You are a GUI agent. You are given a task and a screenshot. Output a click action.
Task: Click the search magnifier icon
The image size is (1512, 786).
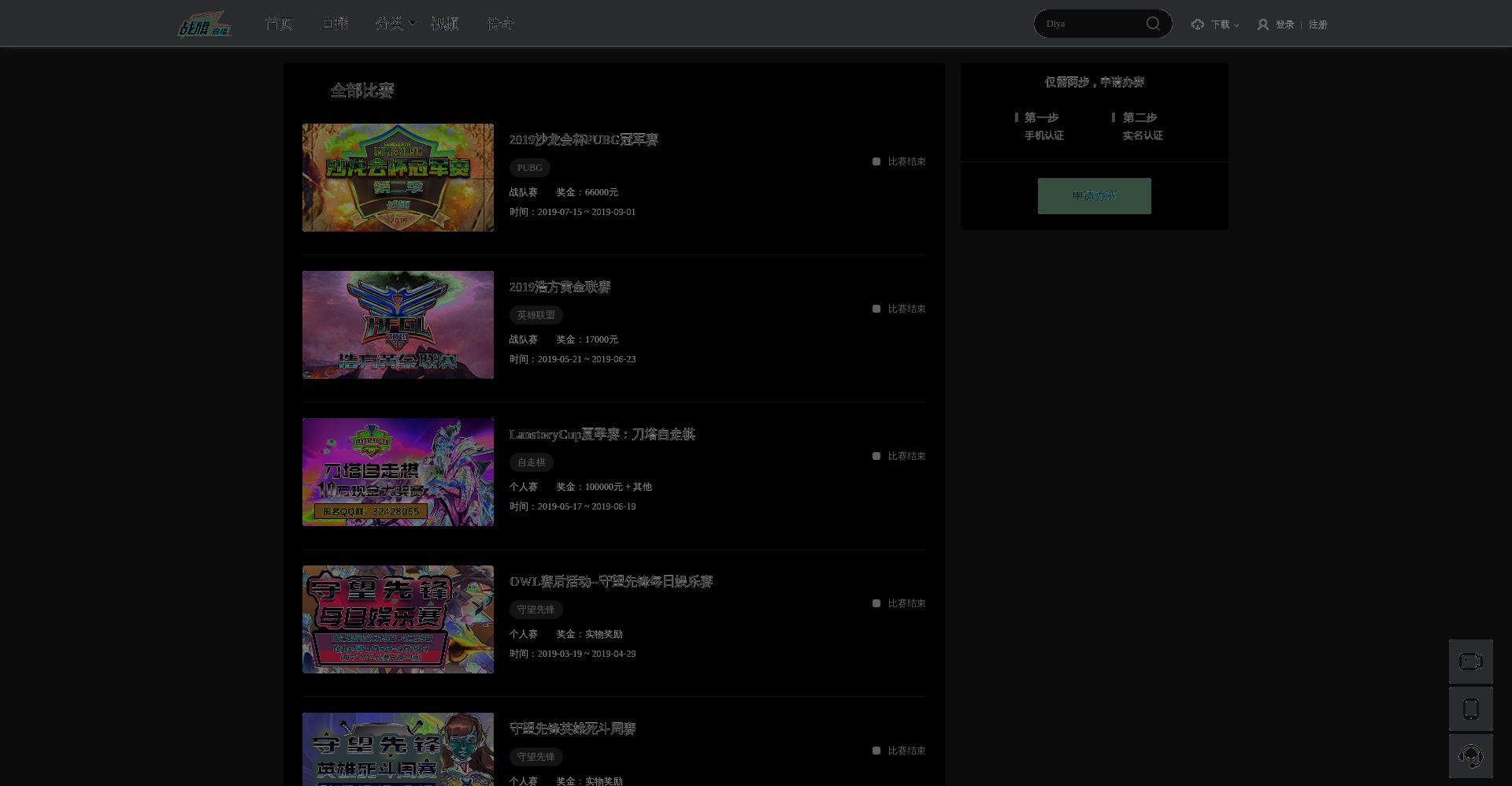pyautogui.click(x=1153, y=24)
